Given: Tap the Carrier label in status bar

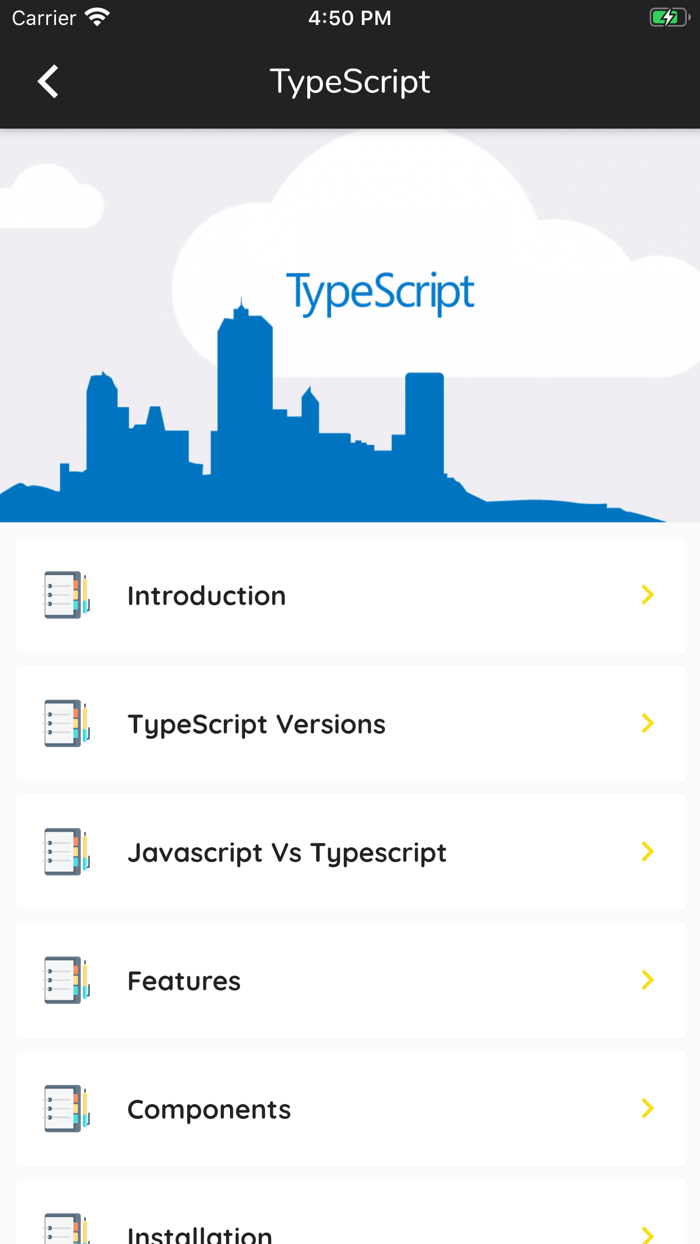Looking at the screenshot, I should [x=44, y=18].
